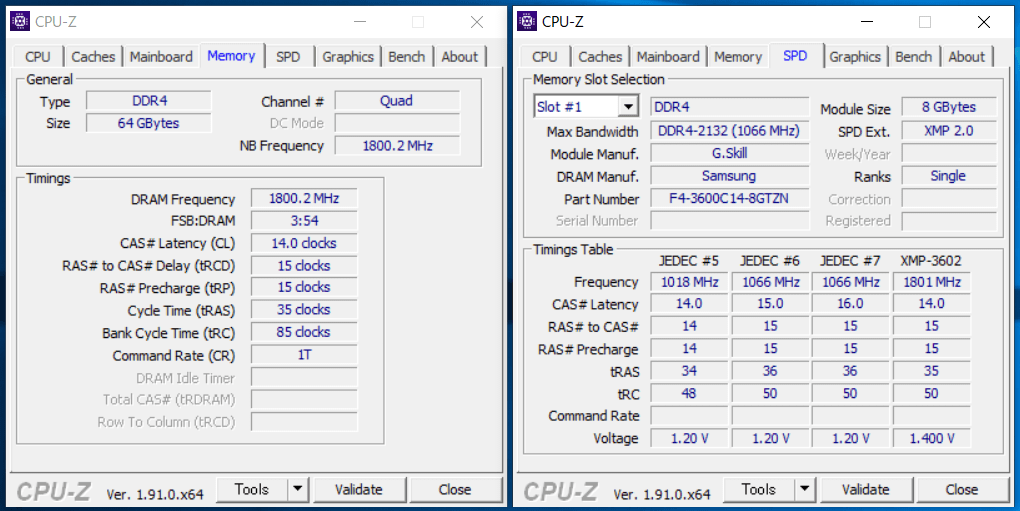This screenshot has width=1020, height=511.
Task: Click the G.Skill module manufacturer field
Action: pyautogui.click(x=730, y=153)
